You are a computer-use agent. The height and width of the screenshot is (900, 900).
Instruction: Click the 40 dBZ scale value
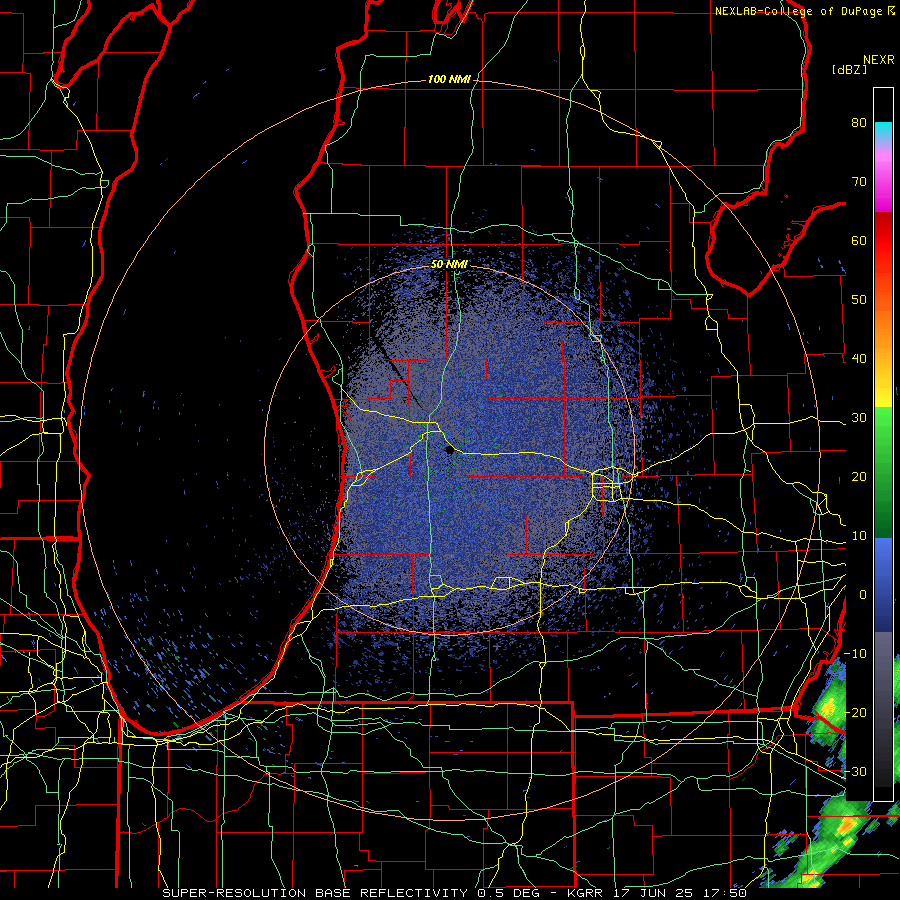click(859, 359)
